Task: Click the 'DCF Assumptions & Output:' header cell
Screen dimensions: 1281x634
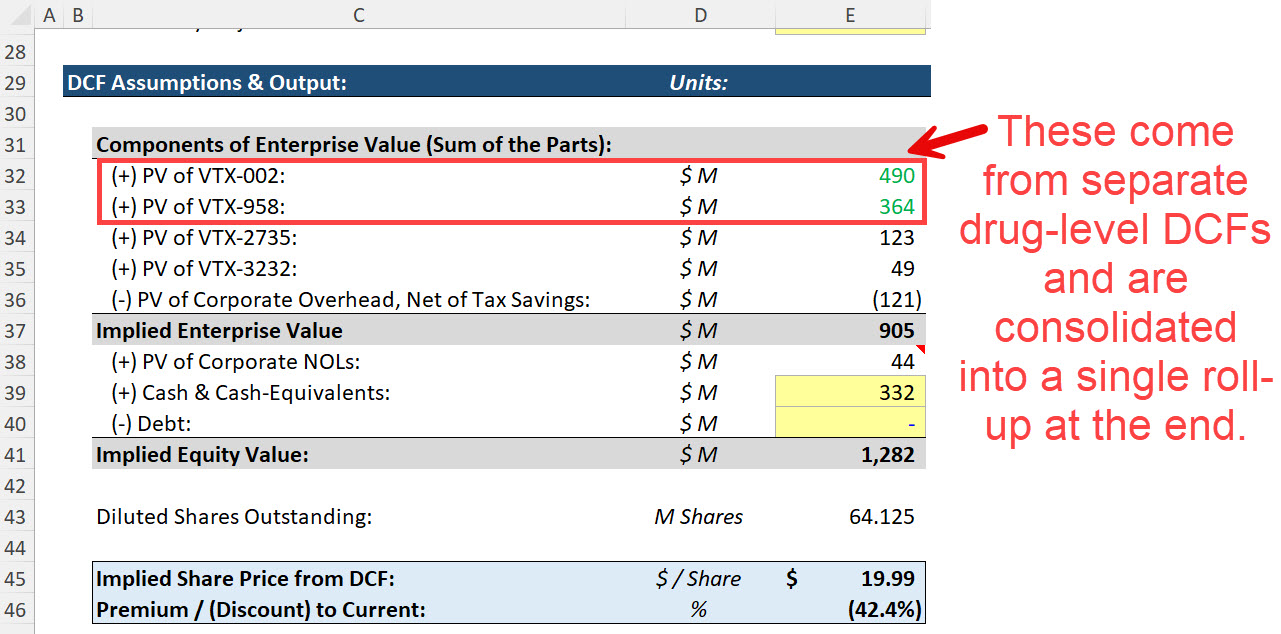Action: point(207,82)
